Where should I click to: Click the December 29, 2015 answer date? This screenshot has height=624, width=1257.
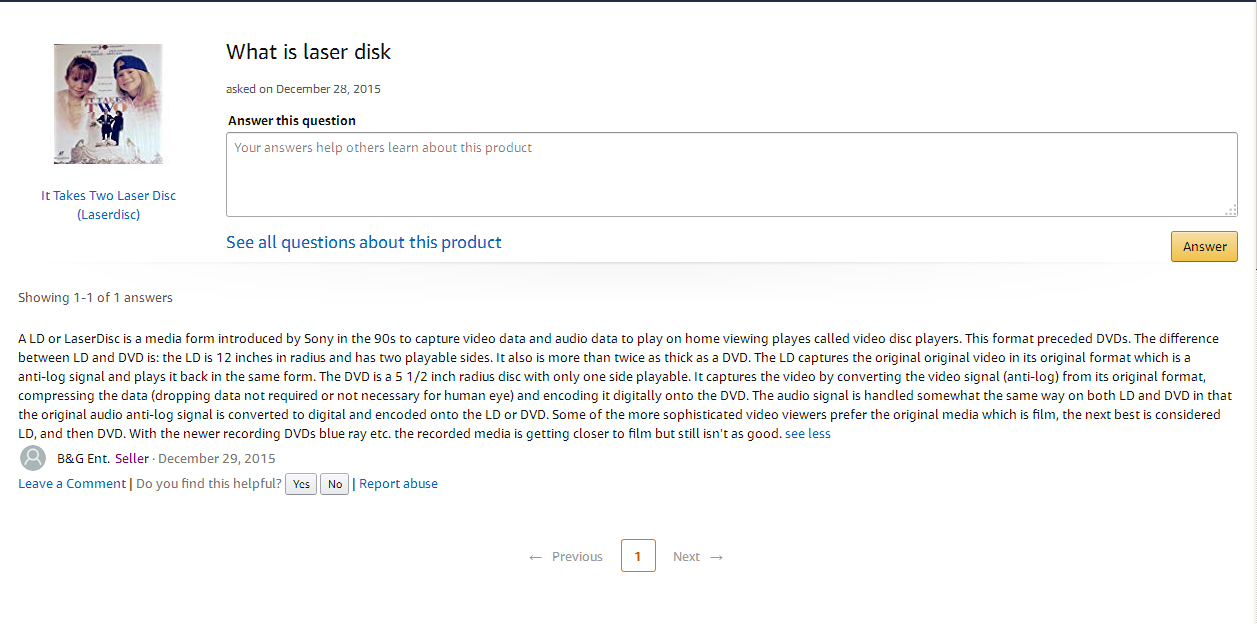point(217,458)
